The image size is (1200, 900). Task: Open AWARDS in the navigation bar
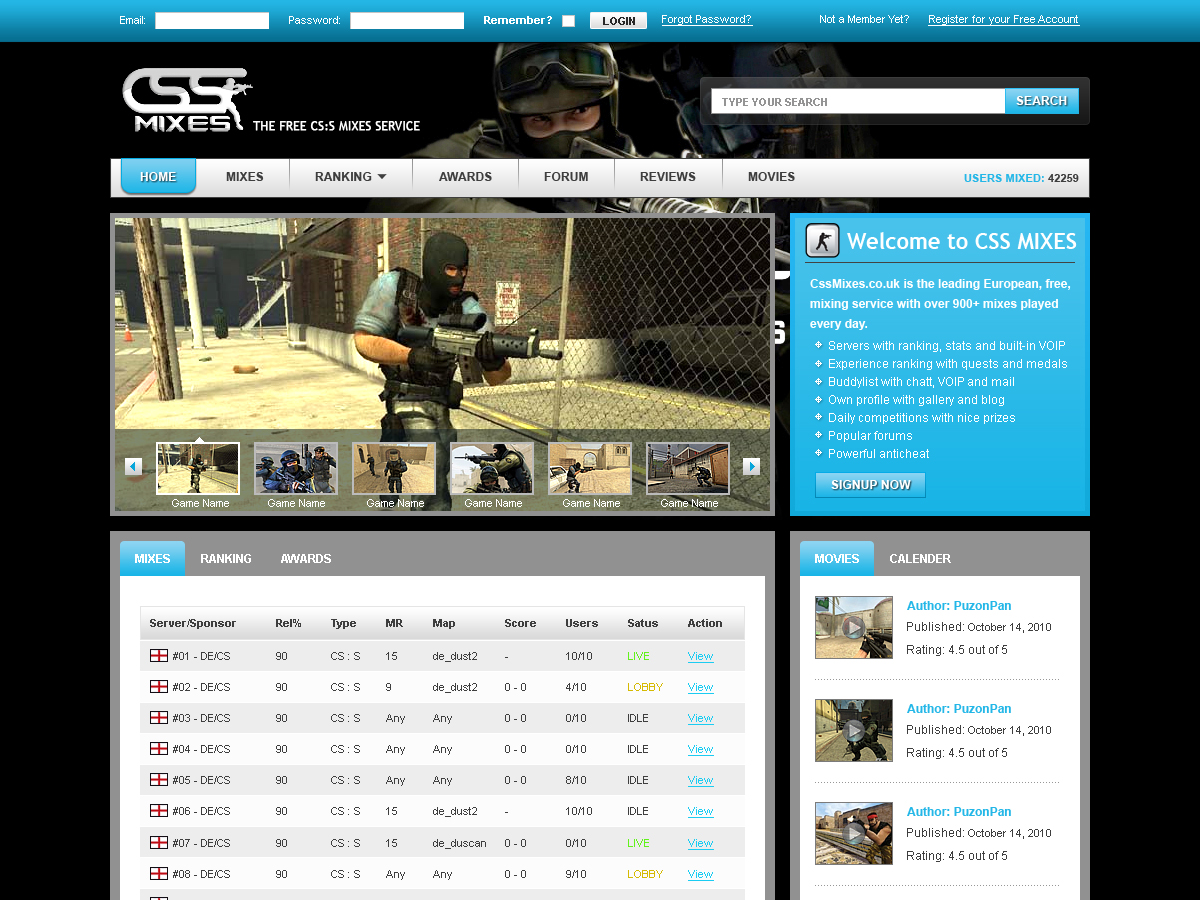pos(465,177)
